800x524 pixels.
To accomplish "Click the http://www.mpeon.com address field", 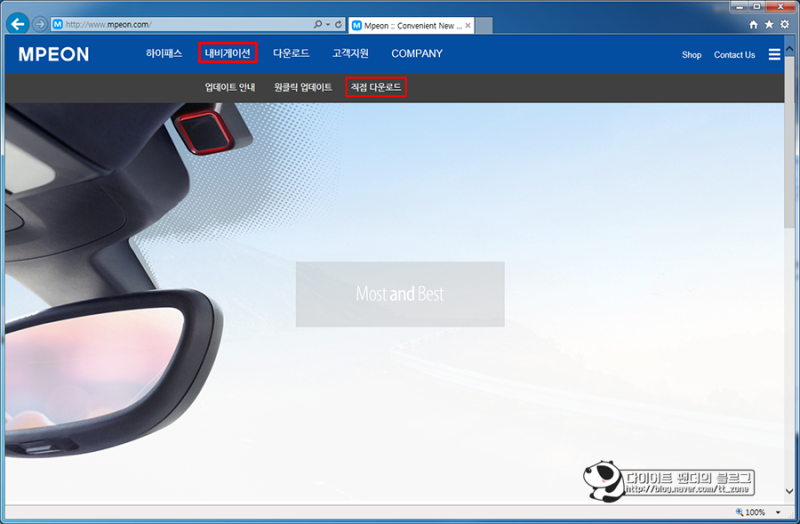I will click(182, 24).
